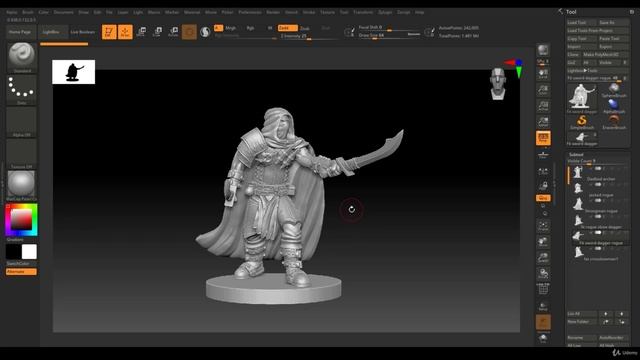
Task: Open the Dots stroke selector
Action: 21,90
